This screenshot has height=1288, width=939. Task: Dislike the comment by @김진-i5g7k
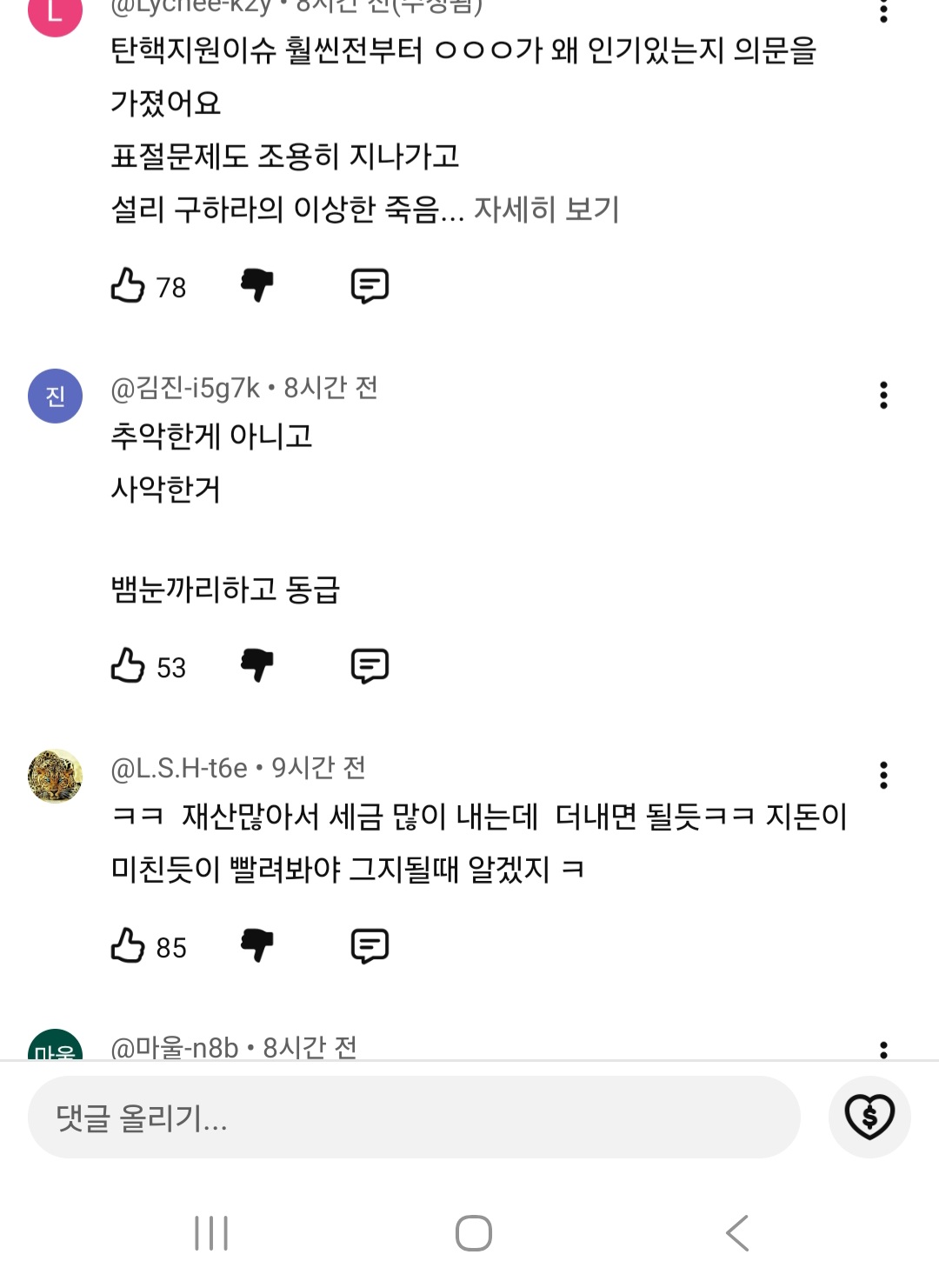pos(257,666)
